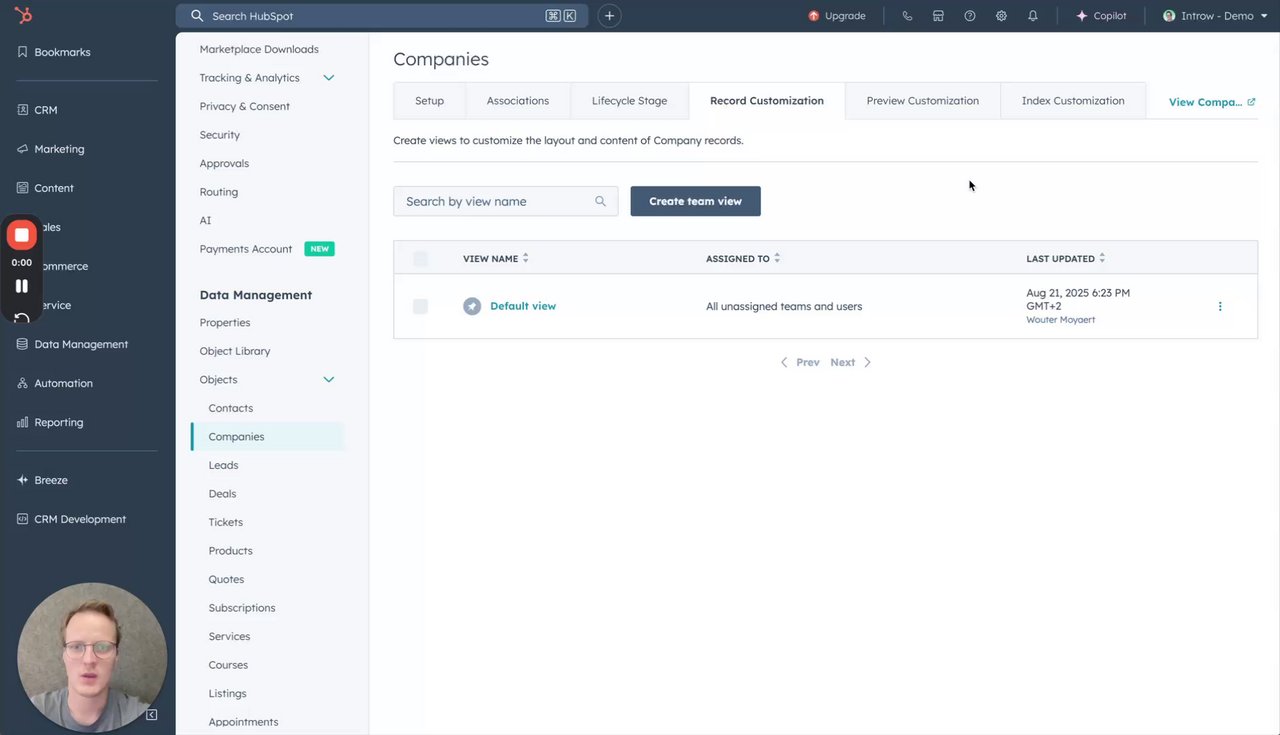Click the Upgrade button

click(837, 16)
